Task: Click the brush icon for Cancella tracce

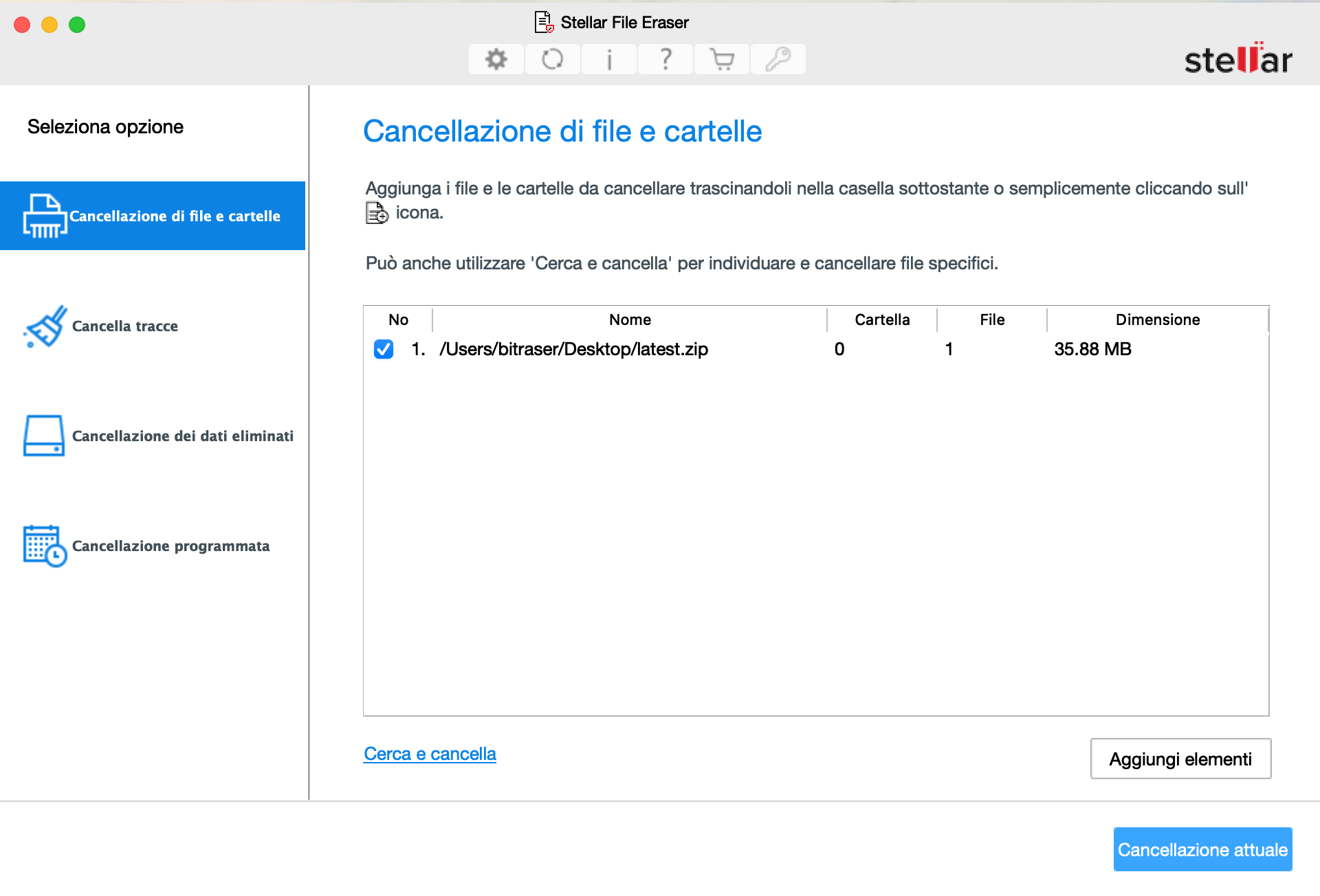Action: pos(45,326)
